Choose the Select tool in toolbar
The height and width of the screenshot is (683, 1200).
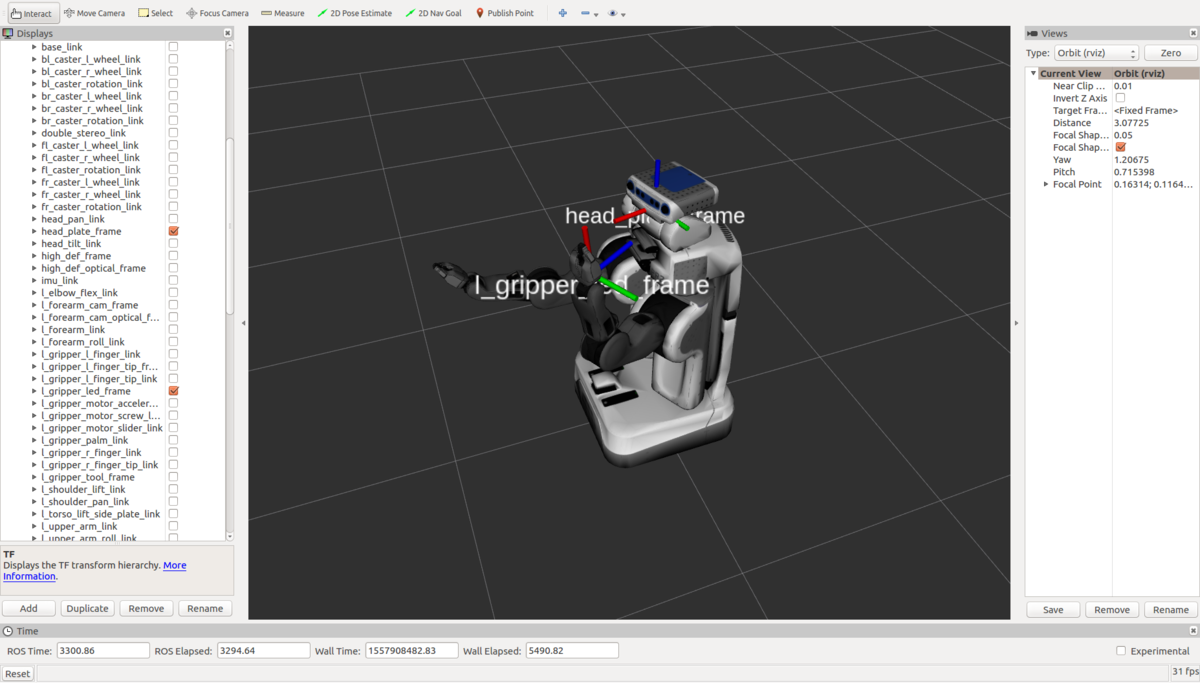155,13
